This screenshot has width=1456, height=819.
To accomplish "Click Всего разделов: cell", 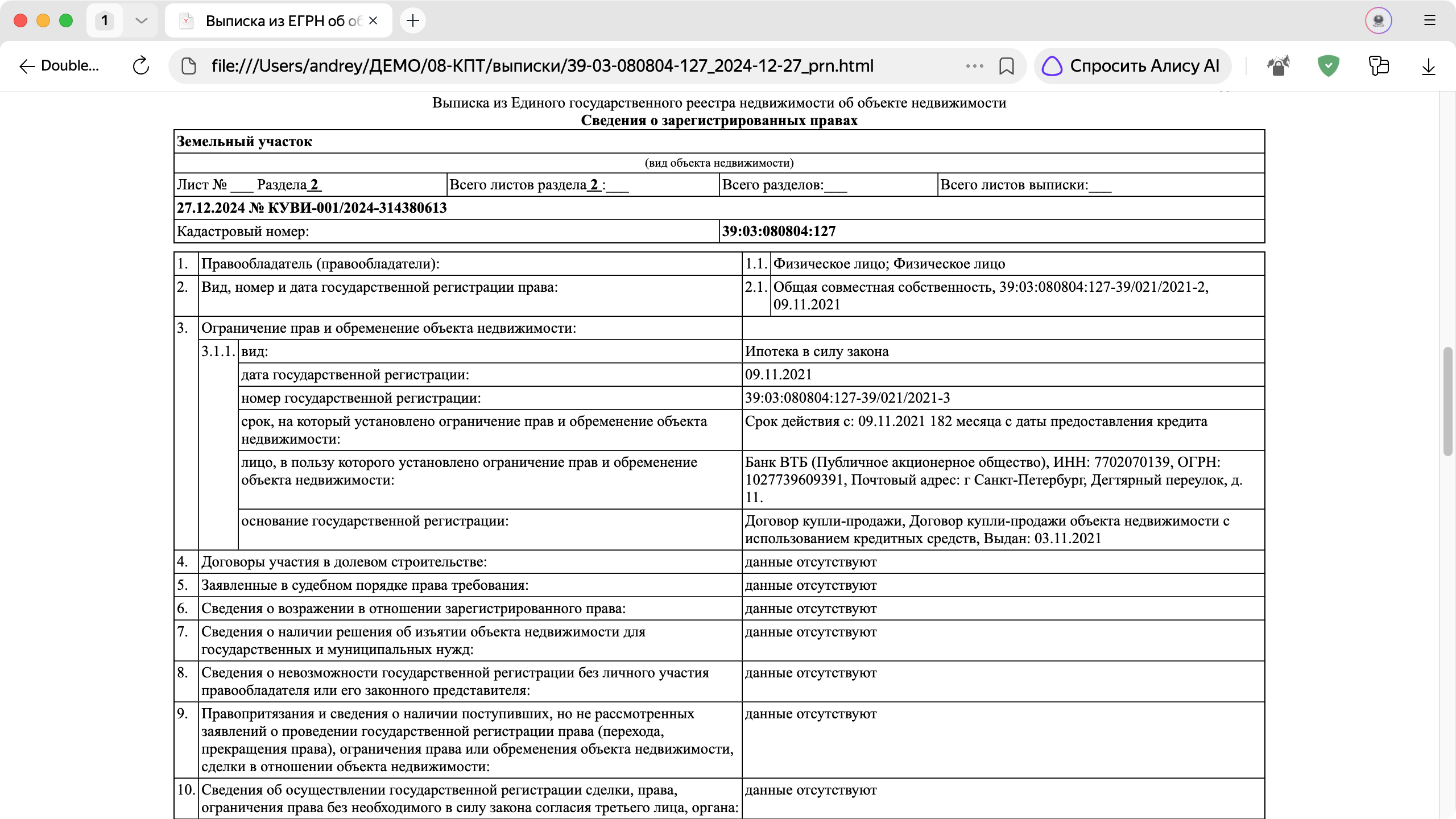I will click(828, 185).
